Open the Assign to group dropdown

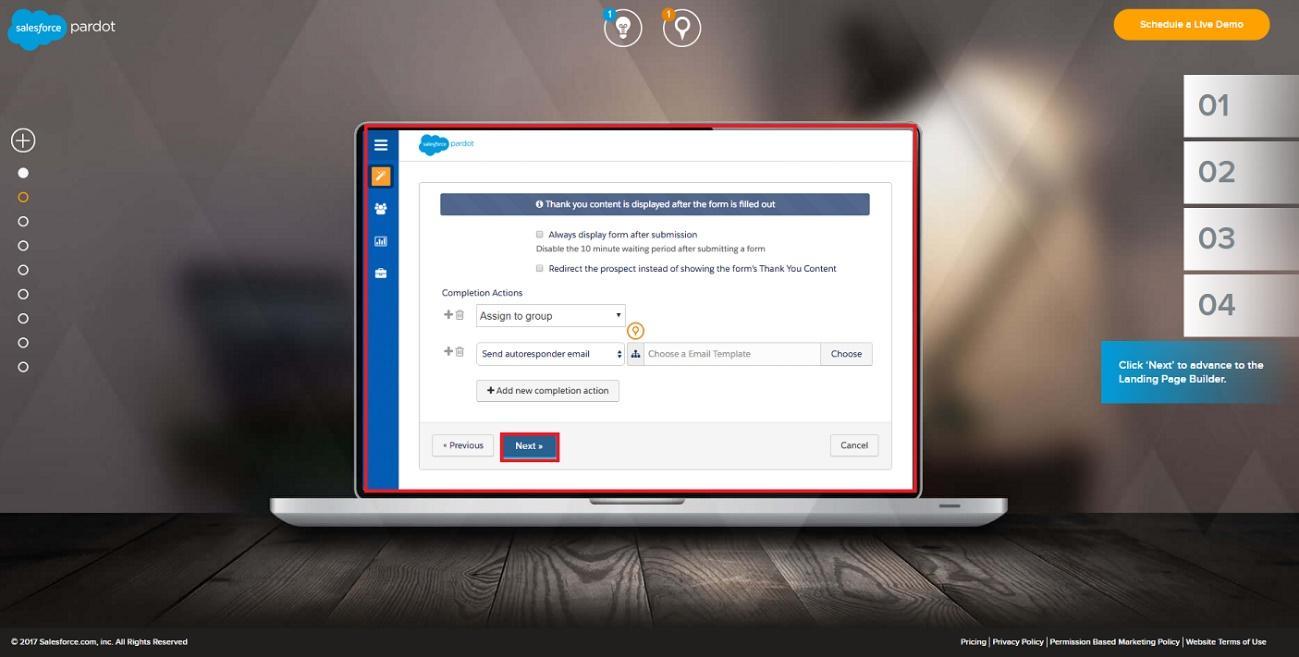click(551, 316)
